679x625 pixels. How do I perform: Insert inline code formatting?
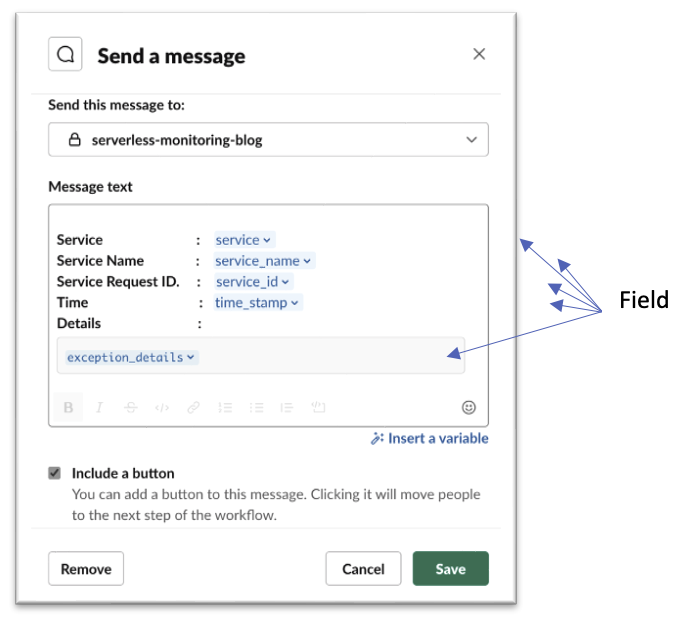pos(162,408)
